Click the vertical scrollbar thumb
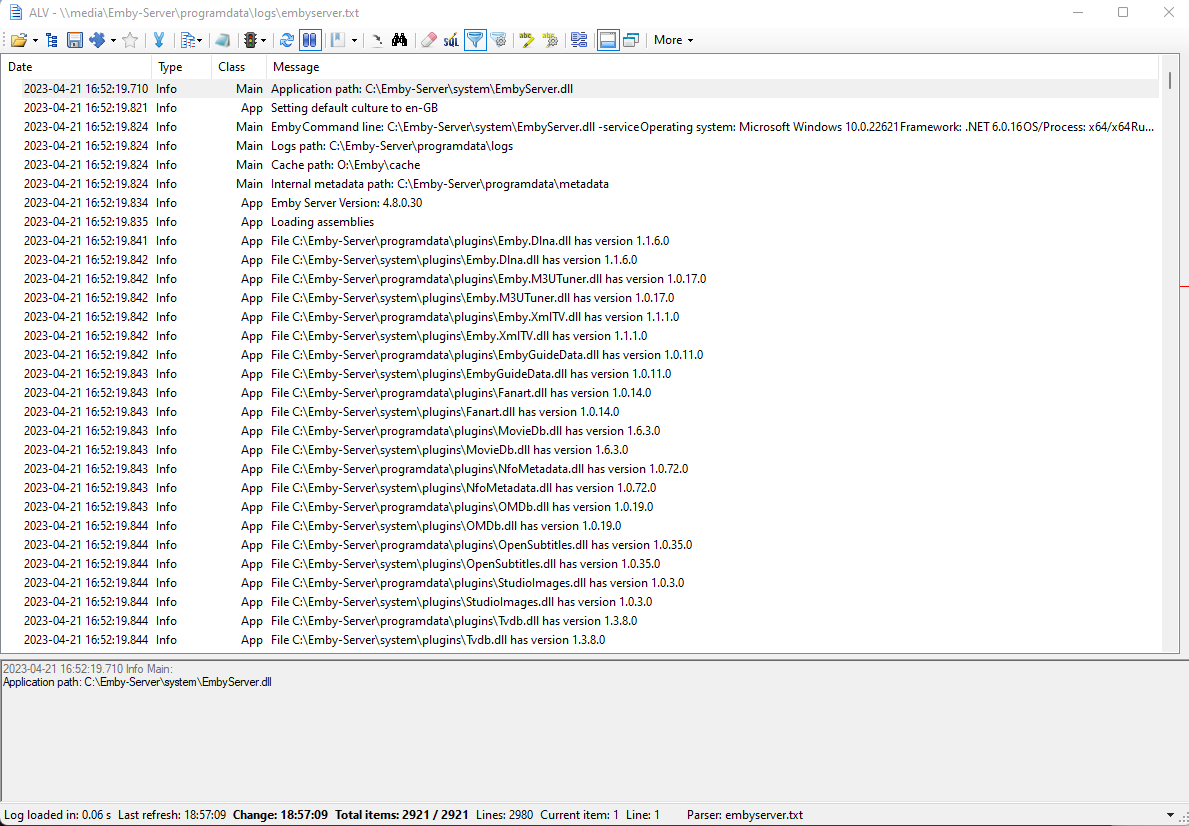 click(x=1170, y=80)
